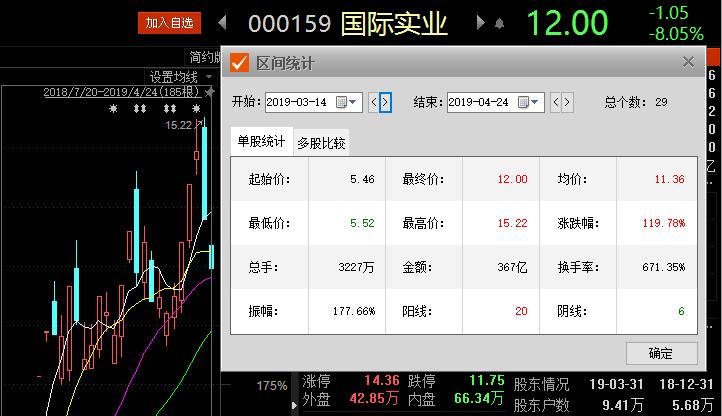Click the first snowflake marker above the chart

(x=113, y=109)
